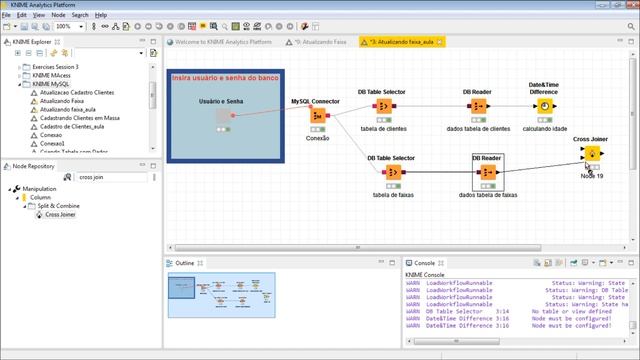Select the DB Table Selector 'tabela de faixas' node
640x360 pixels.
pos(393,172)
